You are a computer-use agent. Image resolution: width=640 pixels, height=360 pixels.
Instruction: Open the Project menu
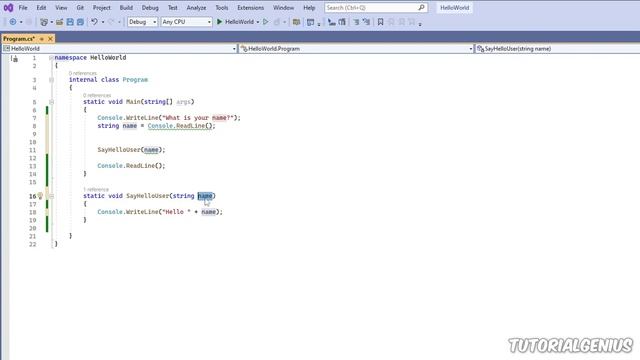pos(102,8)
